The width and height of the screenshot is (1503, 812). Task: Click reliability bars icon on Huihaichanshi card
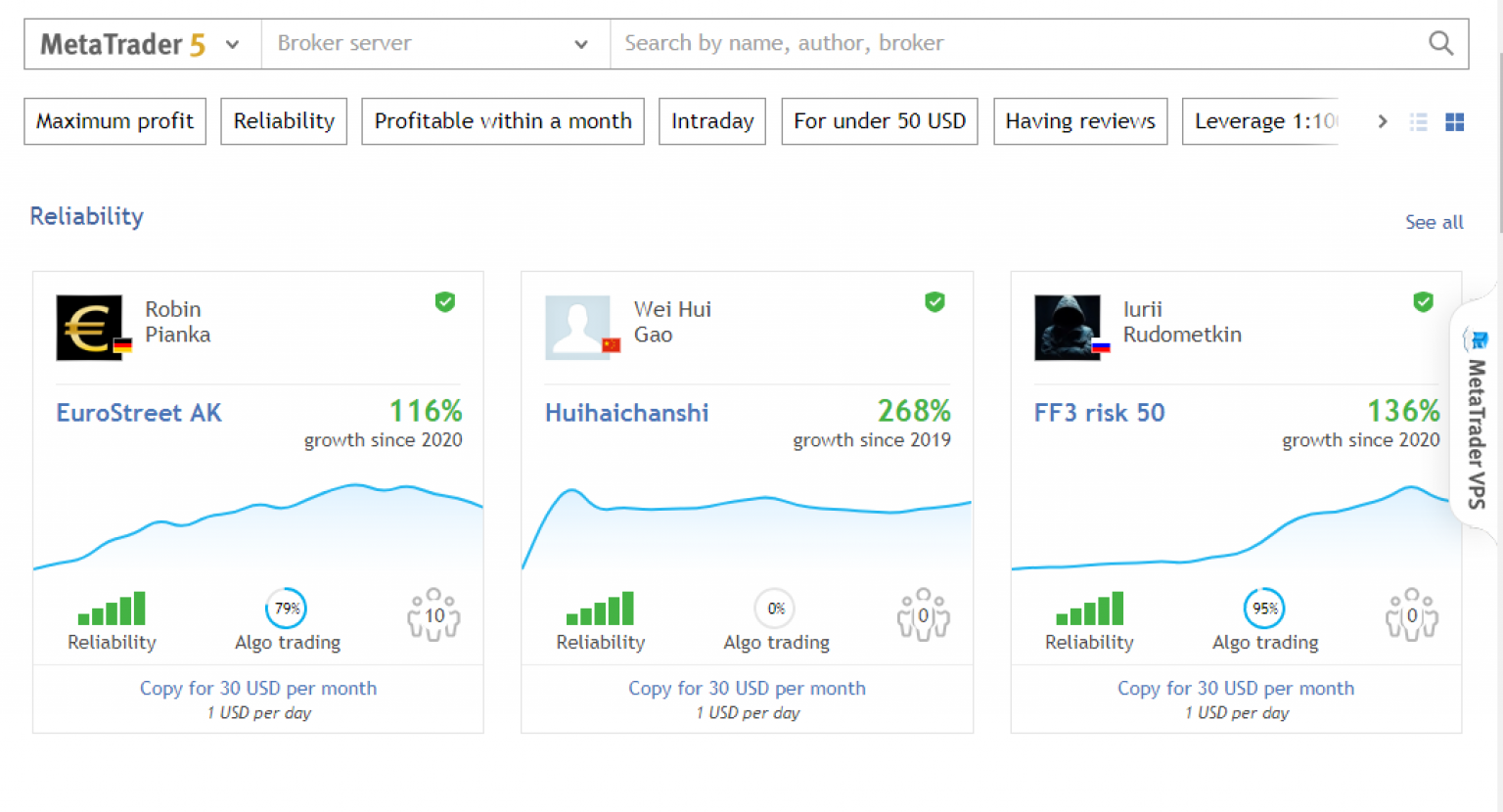click(600, 609)
